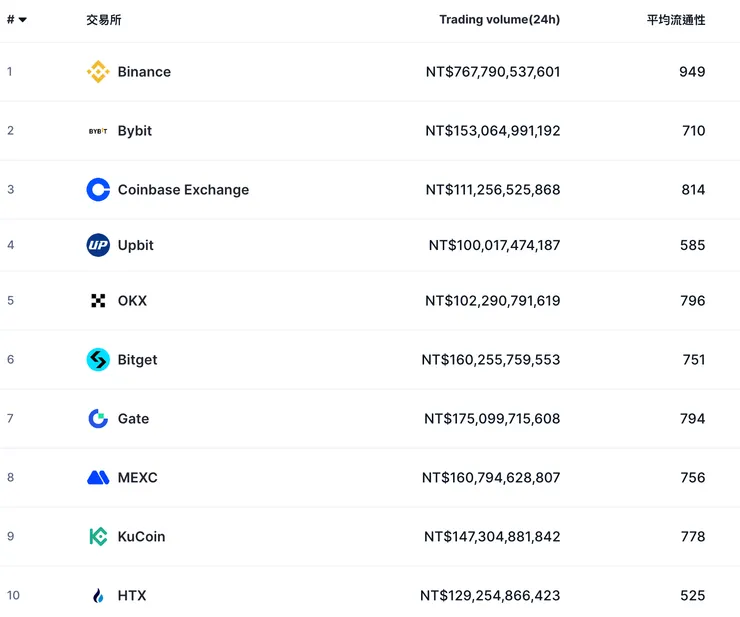
Task: Click the OKX logo icon
Action: point(98,301)
